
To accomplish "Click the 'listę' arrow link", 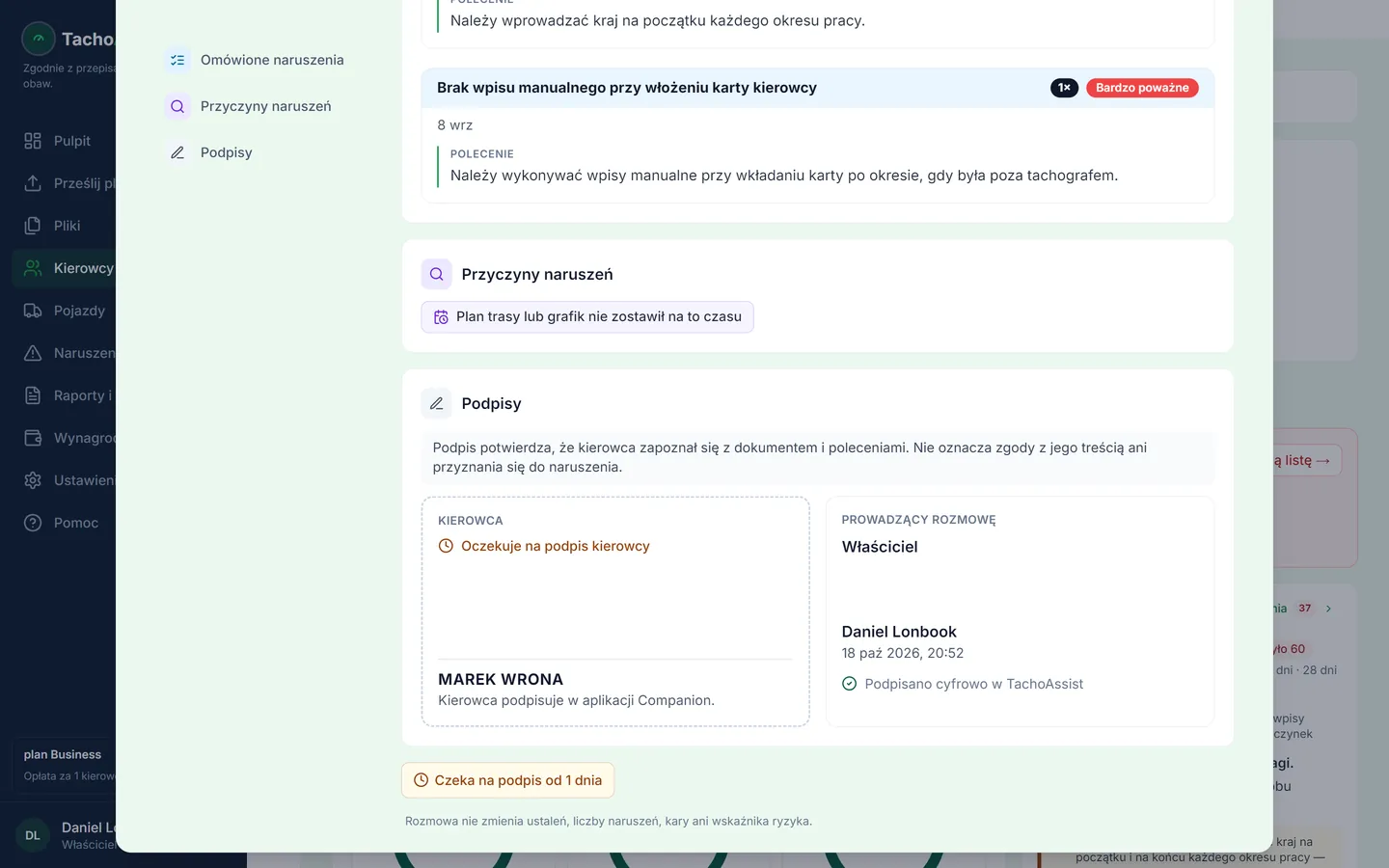I will click(1302, 461).
